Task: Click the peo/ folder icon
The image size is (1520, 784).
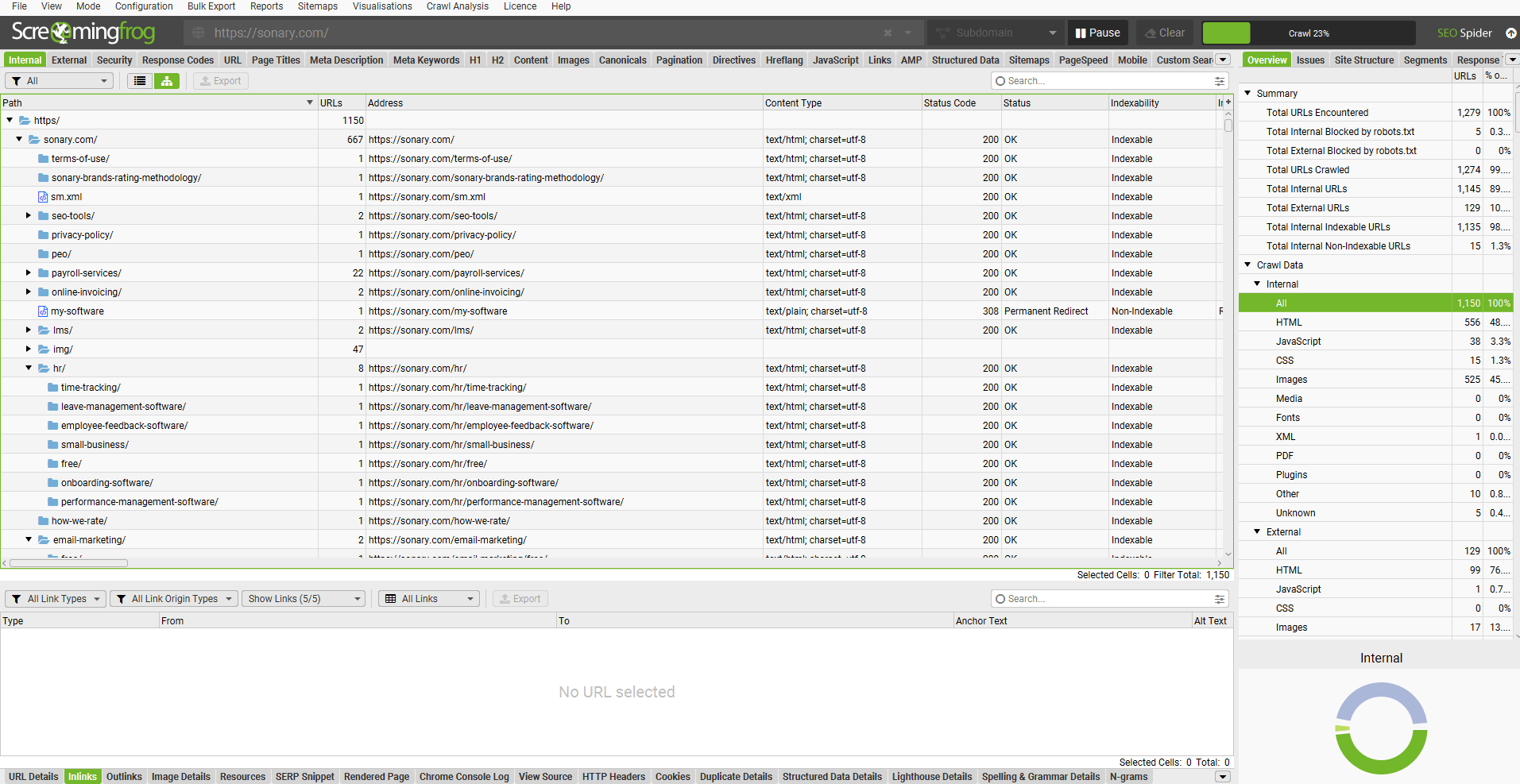Action: [44, 254]
